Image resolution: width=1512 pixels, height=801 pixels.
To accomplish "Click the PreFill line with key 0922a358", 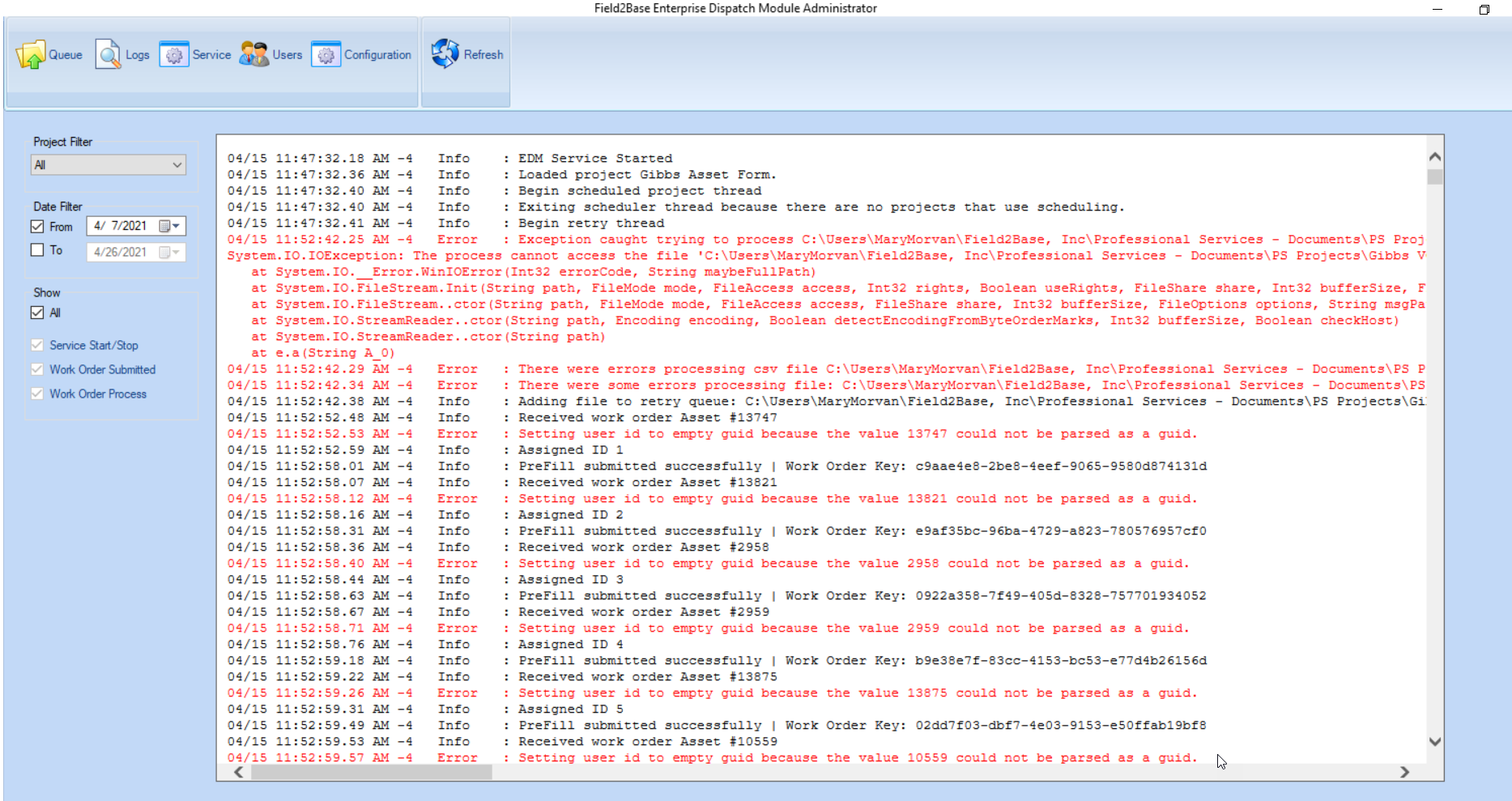I will coord(717,596).
